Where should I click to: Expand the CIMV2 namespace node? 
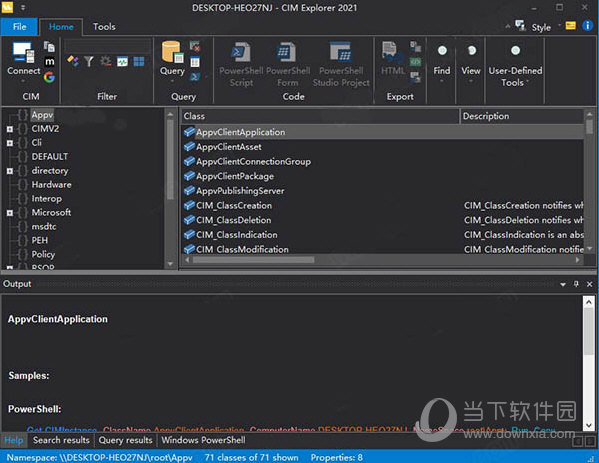pos(10,129)
